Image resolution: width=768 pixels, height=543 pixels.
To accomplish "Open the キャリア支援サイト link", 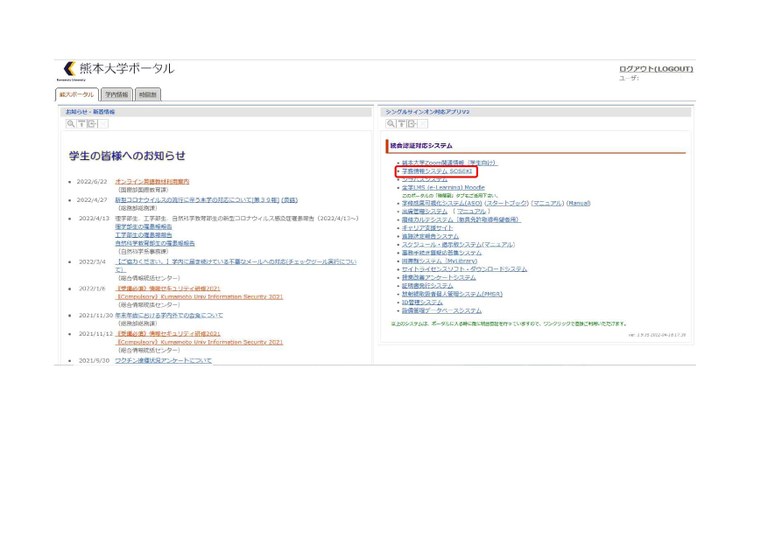I will [x=426, y=228].
